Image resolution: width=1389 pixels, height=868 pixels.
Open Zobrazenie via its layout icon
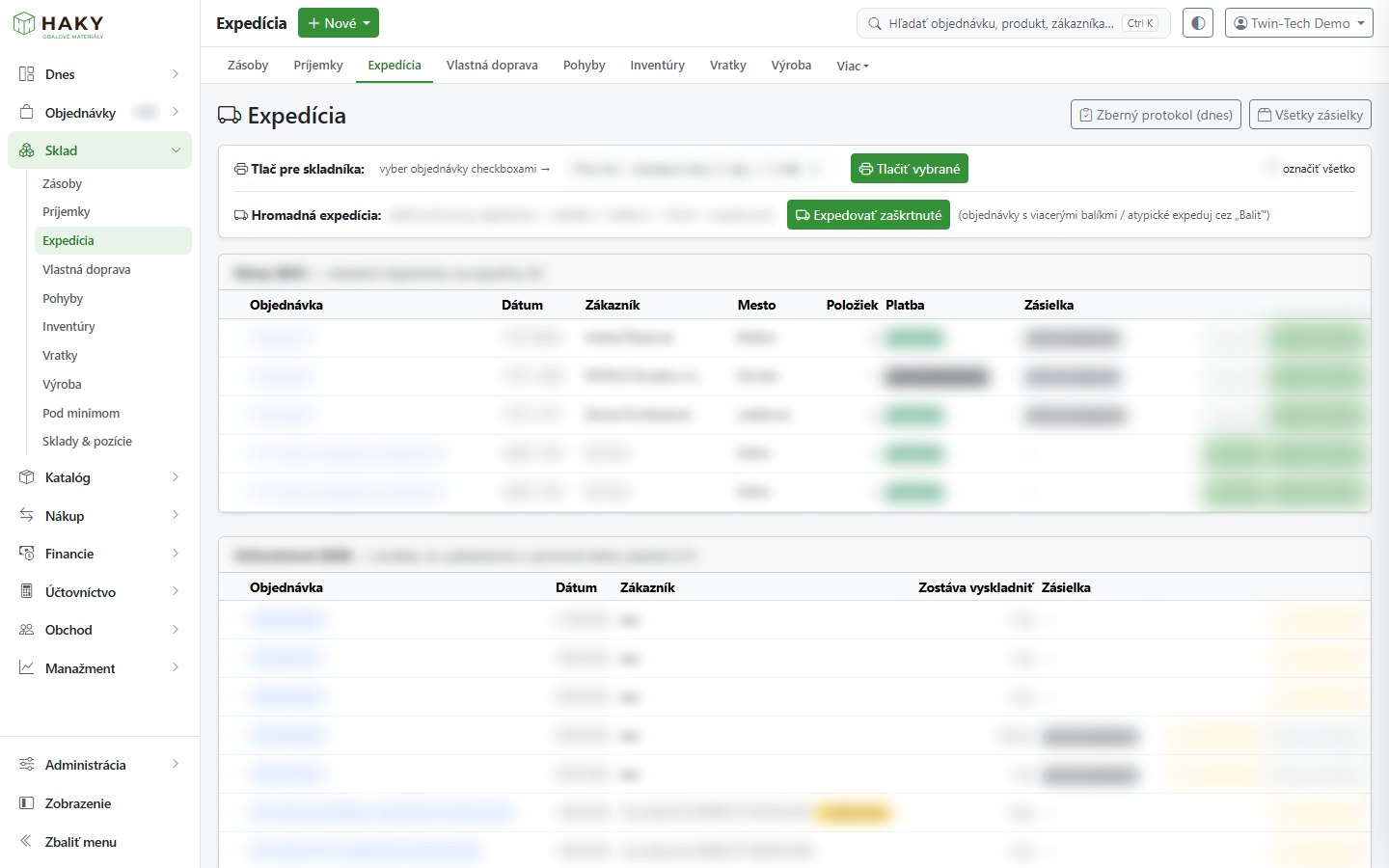pyautogui.click(x=27, y=803)
